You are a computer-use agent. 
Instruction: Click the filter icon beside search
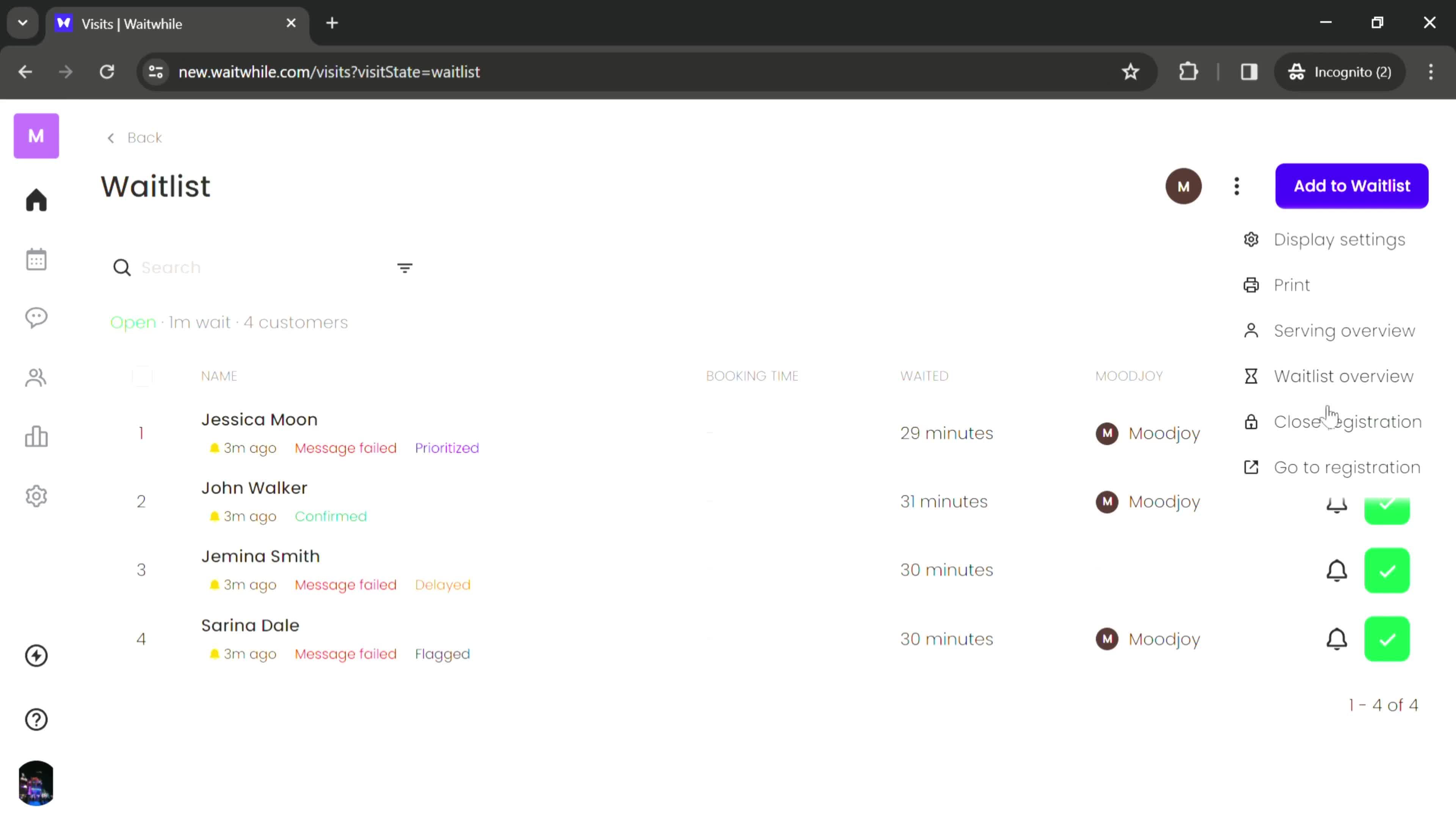pos(405,267)
